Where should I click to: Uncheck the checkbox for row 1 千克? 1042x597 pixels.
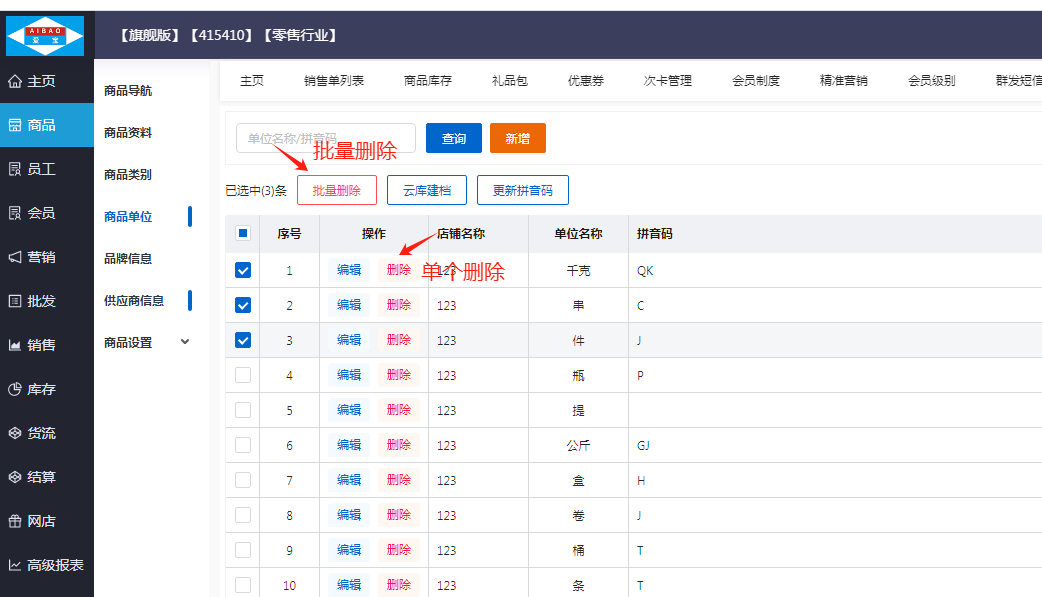pos(243,270)
